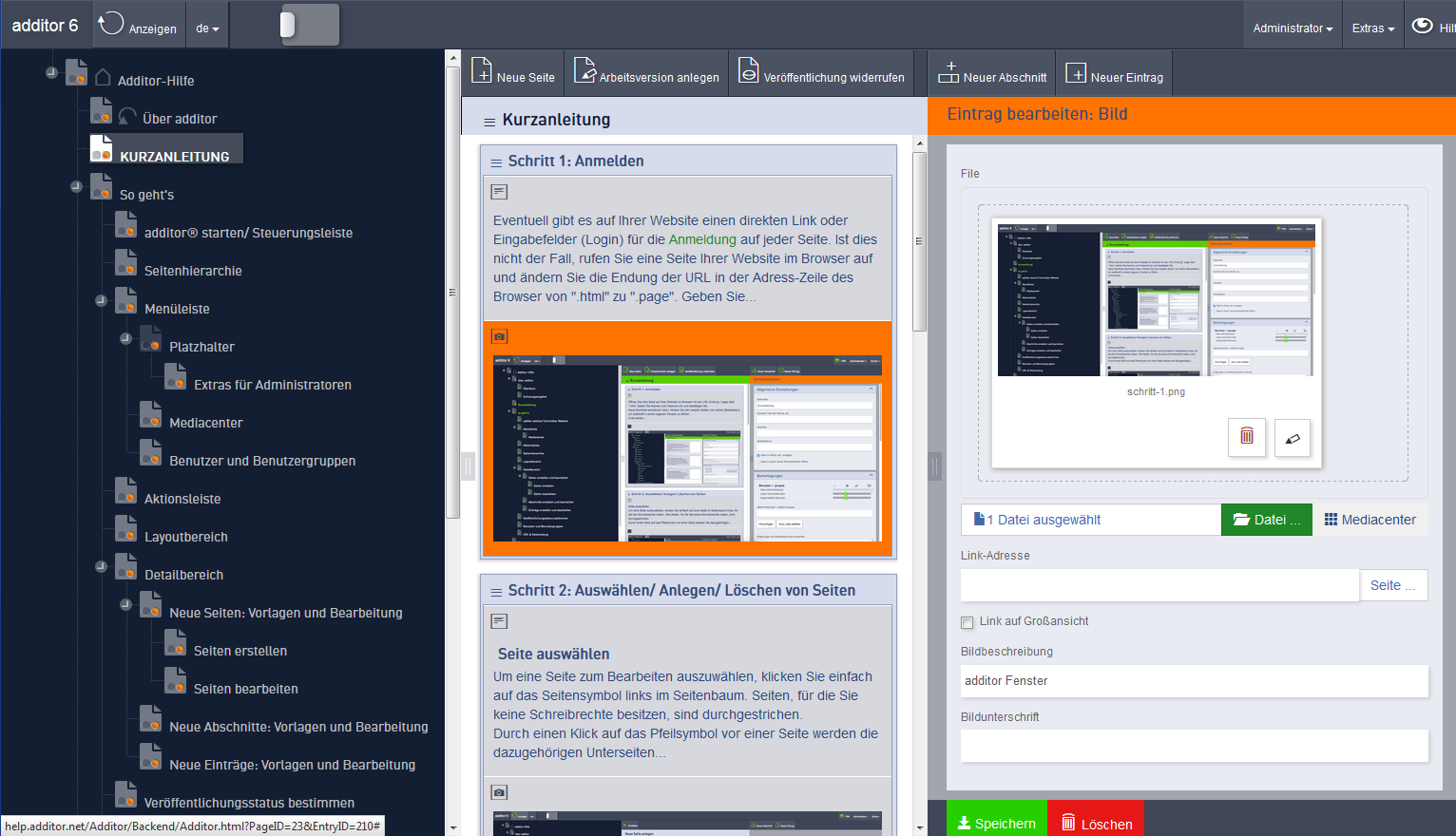Collapse the So geht's tree node
1456x836 pixels.
click(76, 186)
